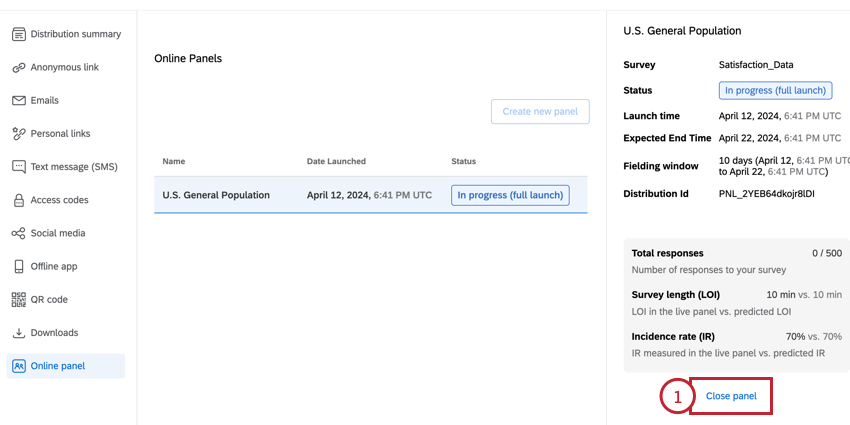Click the Name column header
850x425 pixels.
[x=173, y=162]
